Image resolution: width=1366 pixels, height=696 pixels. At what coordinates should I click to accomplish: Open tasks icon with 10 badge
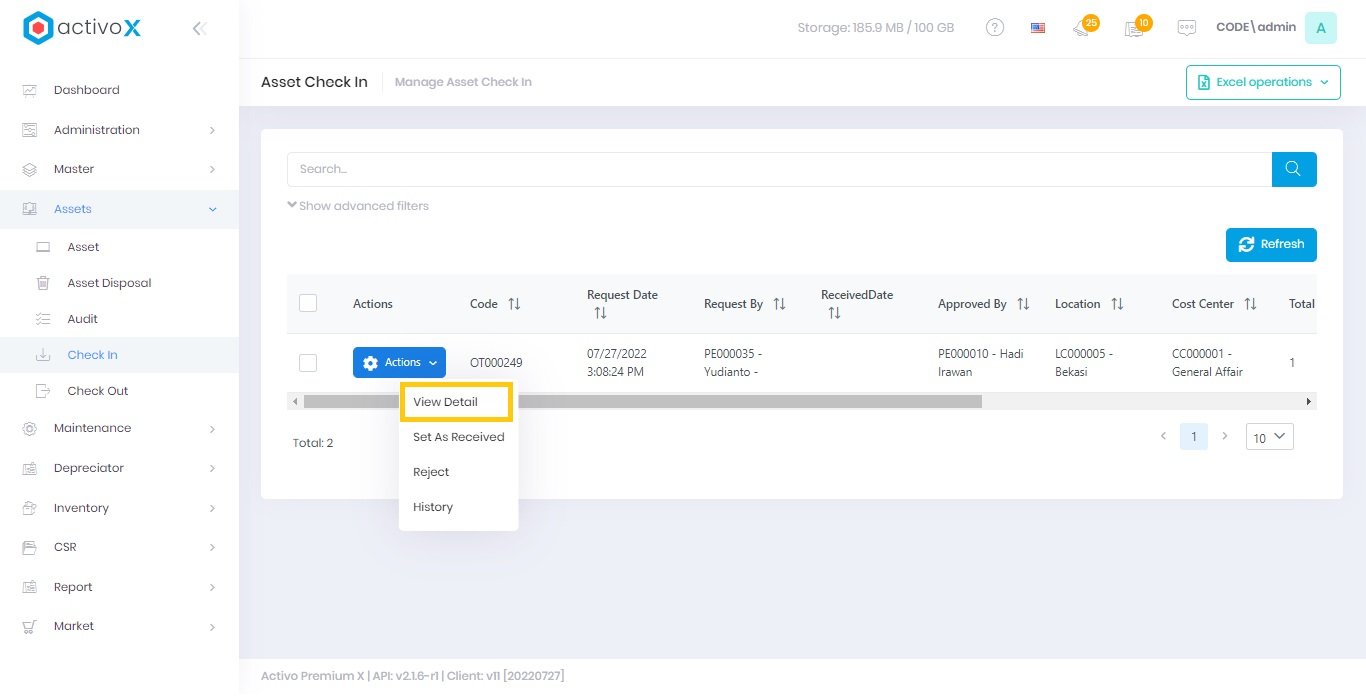(1134, 28)
